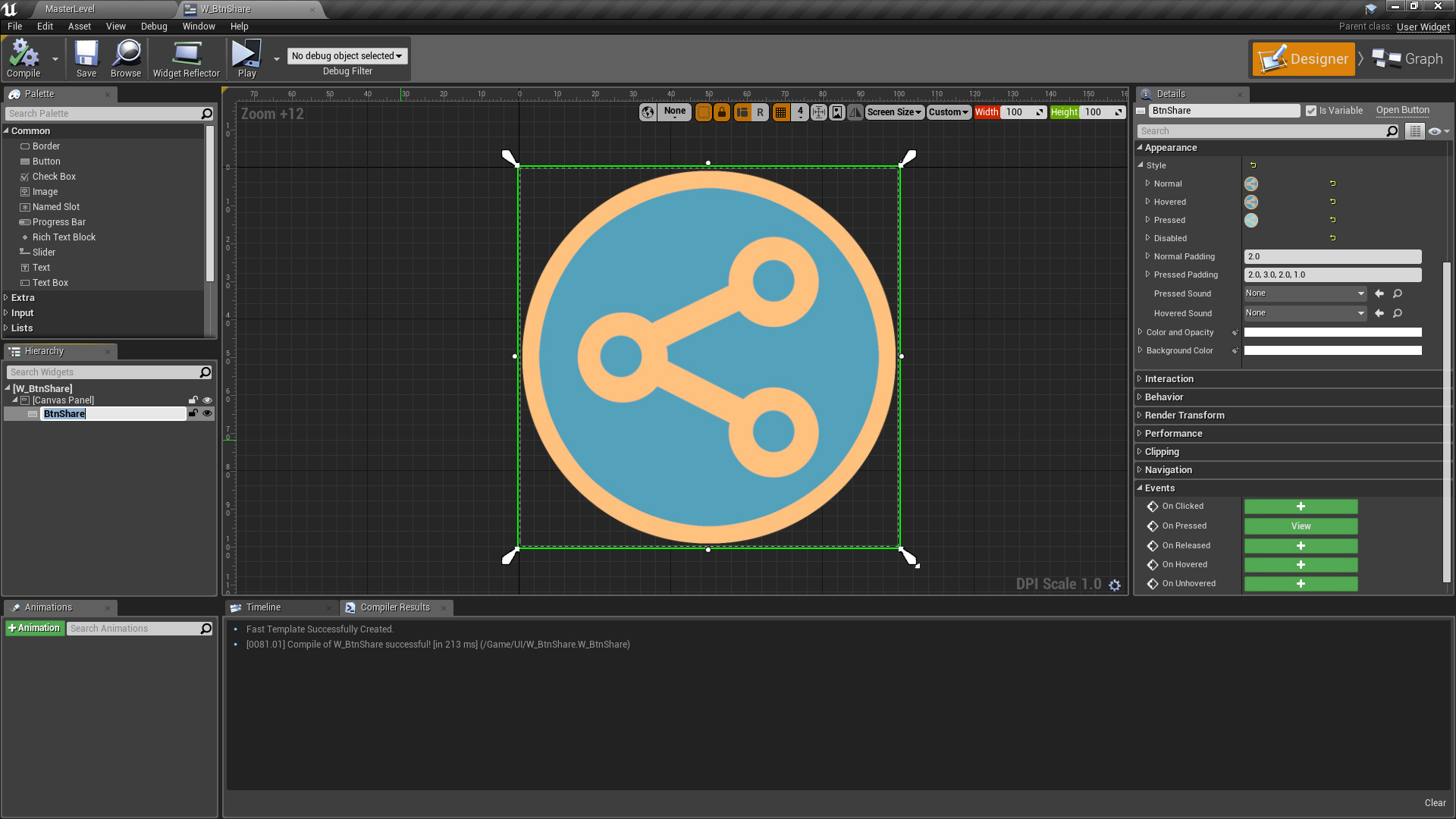The image size is (1456, 819).
Task: Toggle the grid snapping icon
Action: point(780,112)
